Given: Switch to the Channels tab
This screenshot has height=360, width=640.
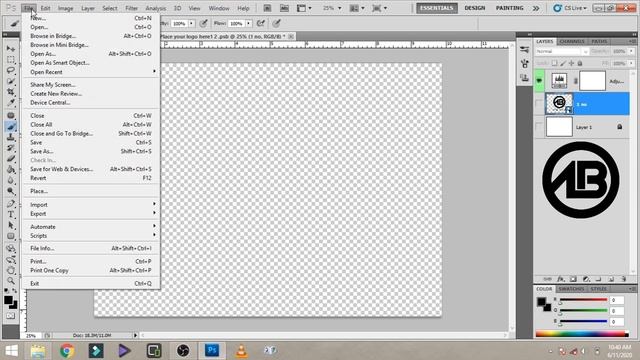Looking at the screenshot, I should click(572, 42).
